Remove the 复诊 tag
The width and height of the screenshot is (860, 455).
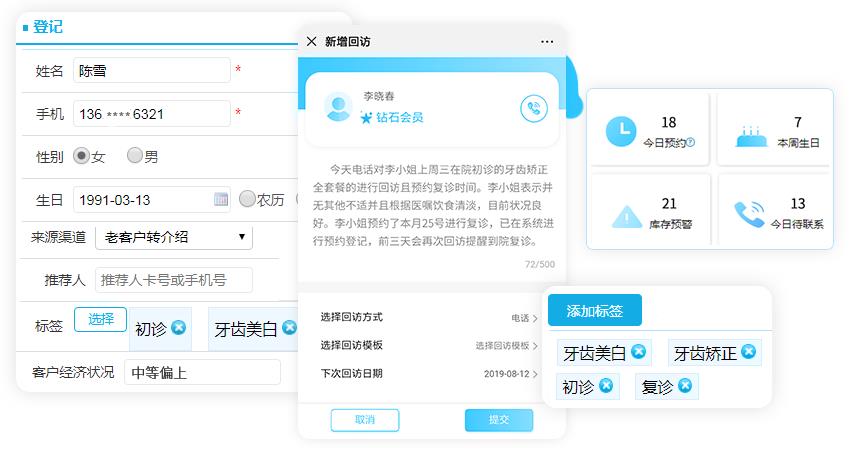pos(684,386)
